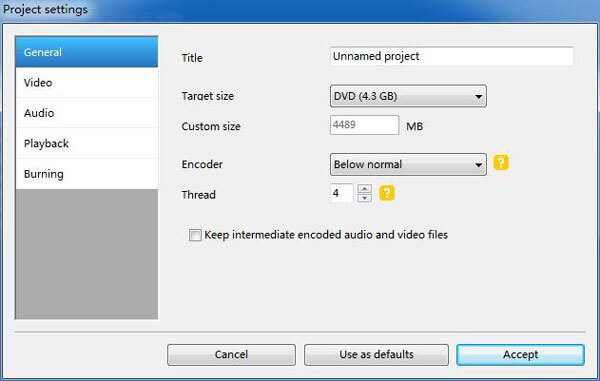Decrease Thread count with down arrow

click(365, 198)
